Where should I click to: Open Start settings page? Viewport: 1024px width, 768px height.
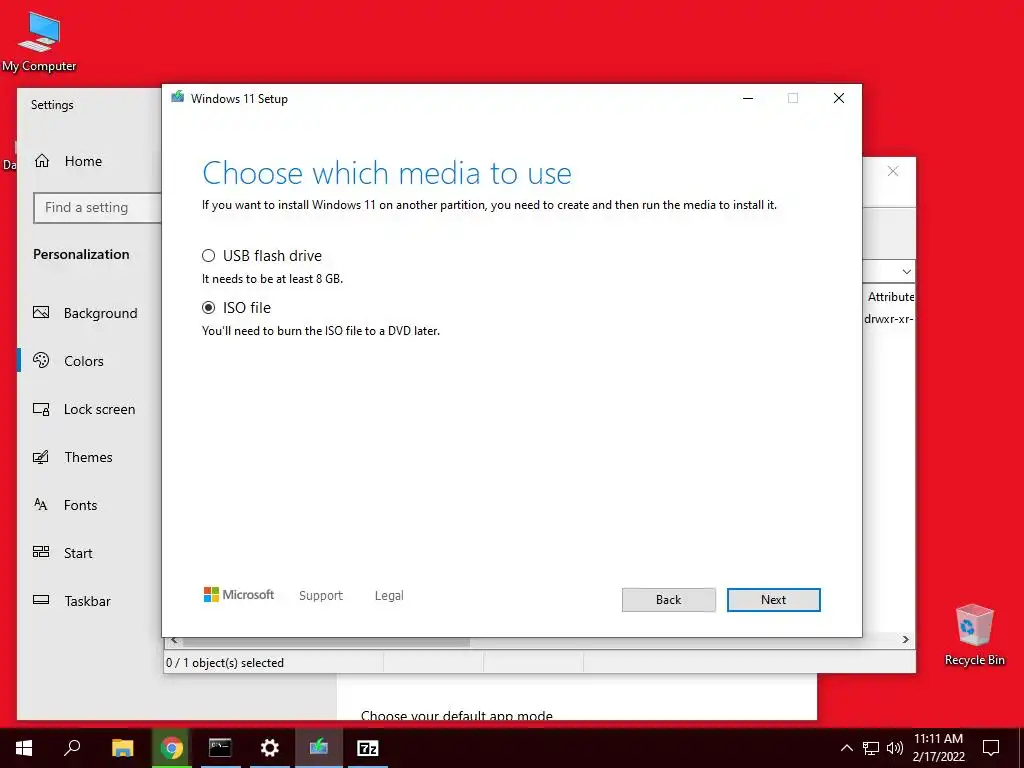coord(78,553)
